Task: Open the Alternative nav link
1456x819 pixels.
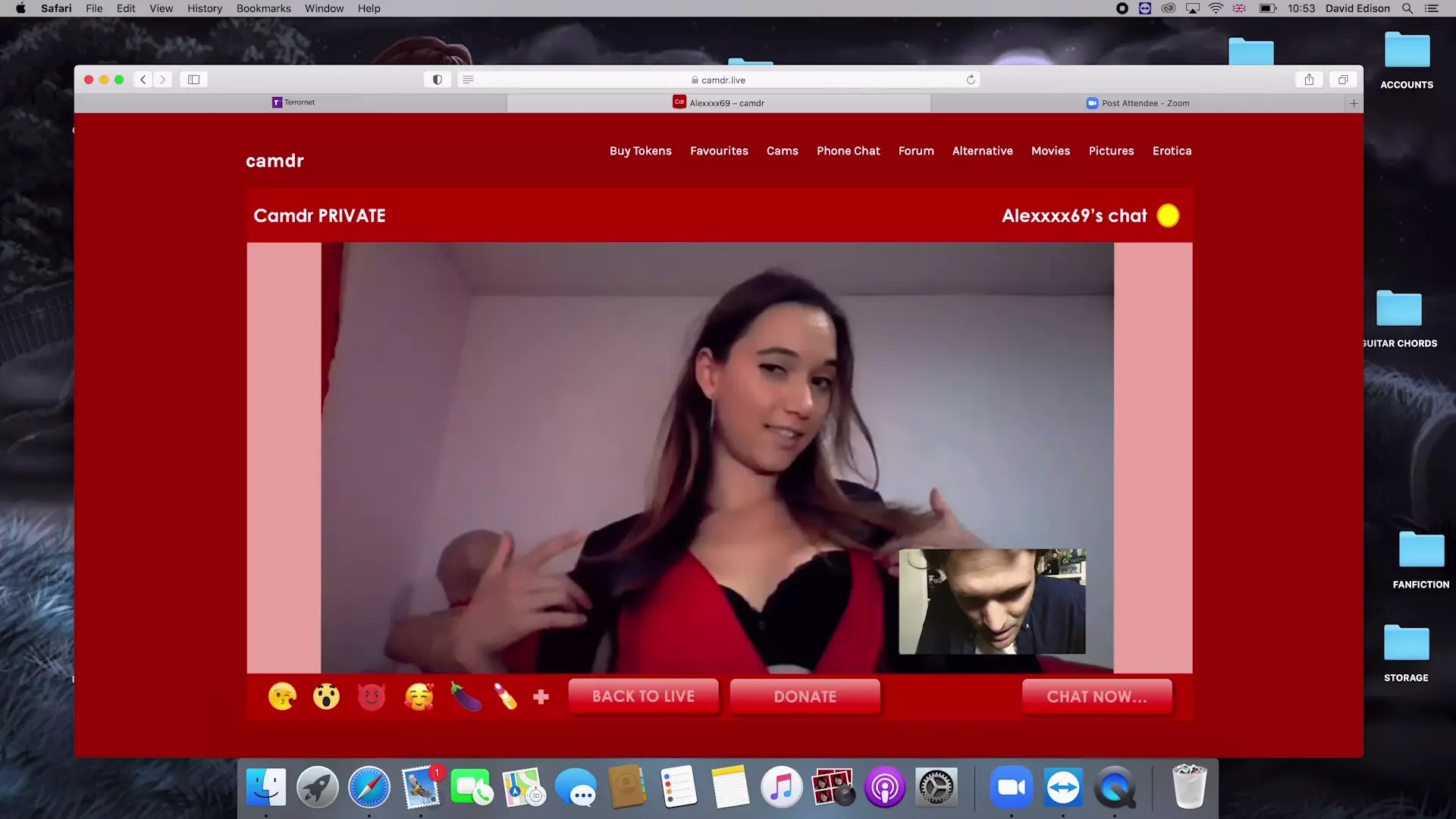Action: [983, 151]
